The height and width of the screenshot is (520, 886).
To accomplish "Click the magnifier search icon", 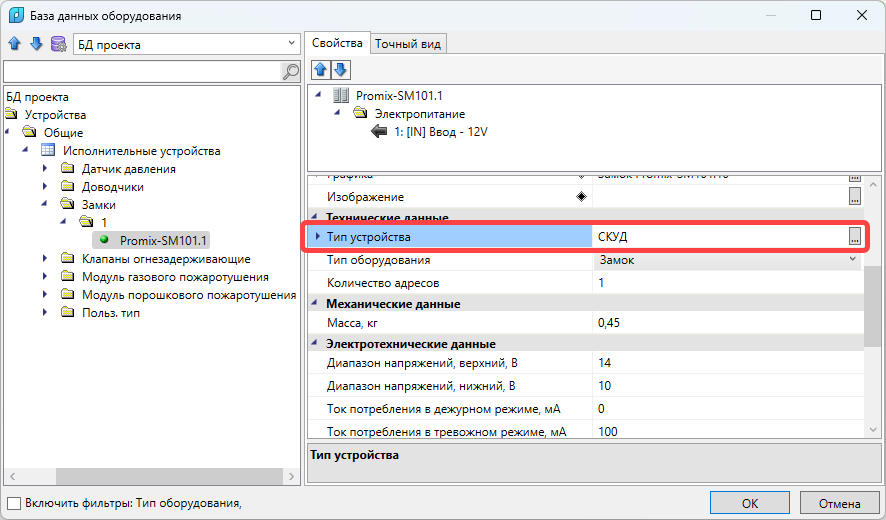I will [x=290, y=71].
